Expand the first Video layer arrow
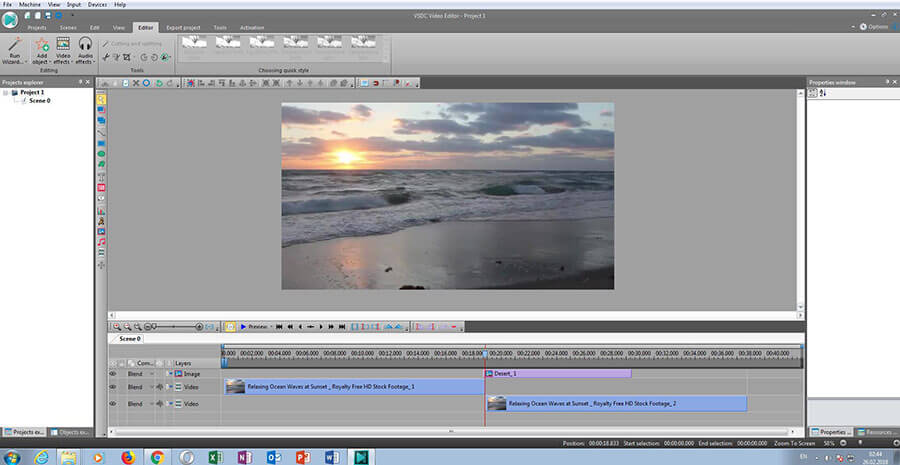Viewport: 900px width, 465px height. pyautogui.click(x=170, y=388)
